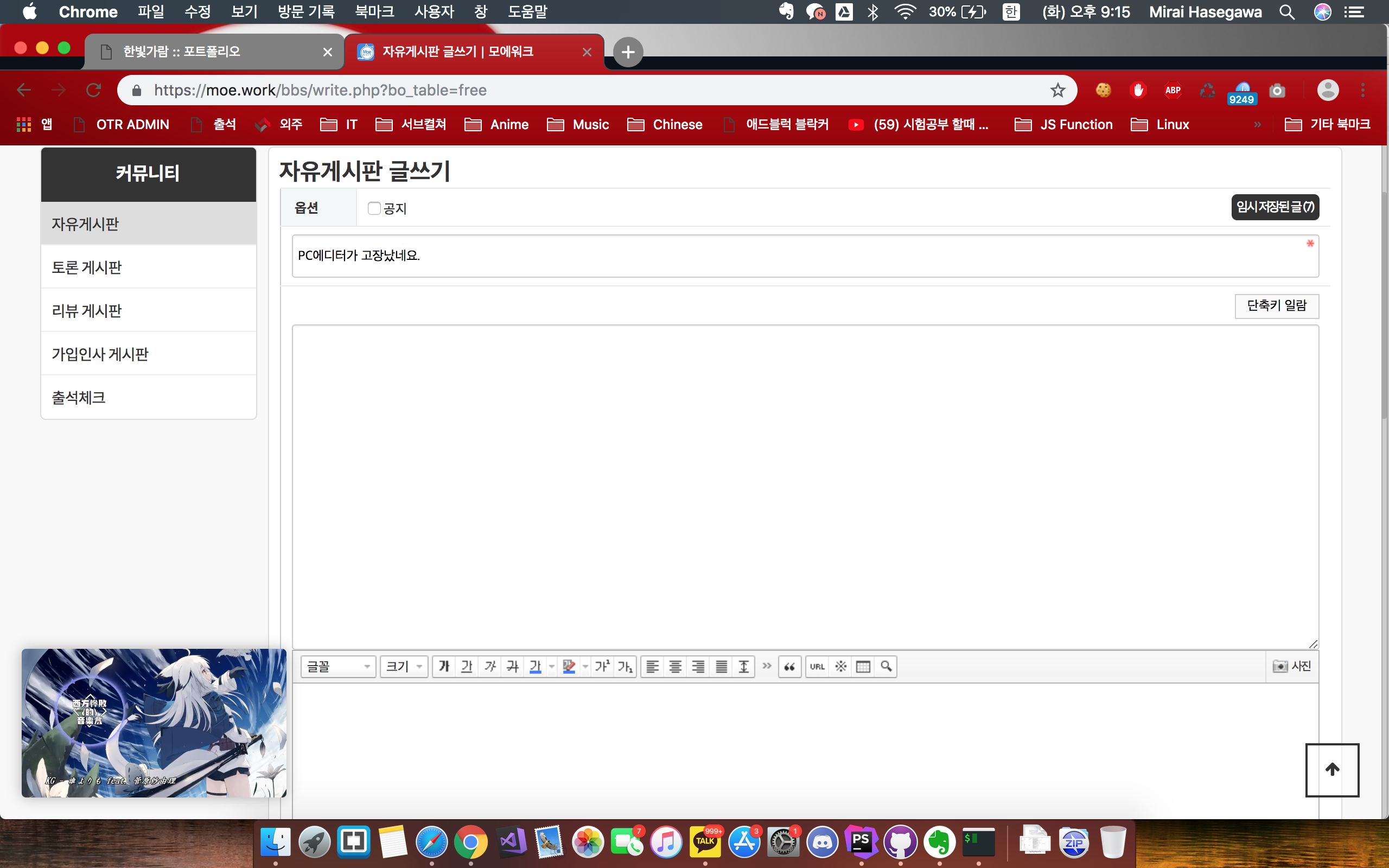Image resolution: width=1389 pixels, height=868 pixels.
Task: Center align text in the editor toolbar
Action: click(676, 667)
